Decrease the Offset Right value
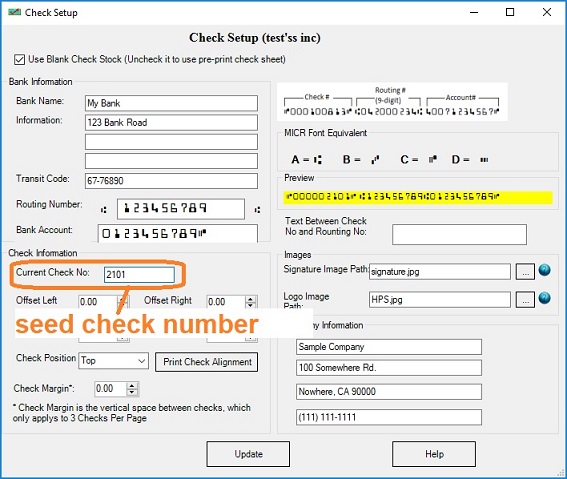This screenshot has height=479, width=567. pyautogui.click(x=251, y=305)
